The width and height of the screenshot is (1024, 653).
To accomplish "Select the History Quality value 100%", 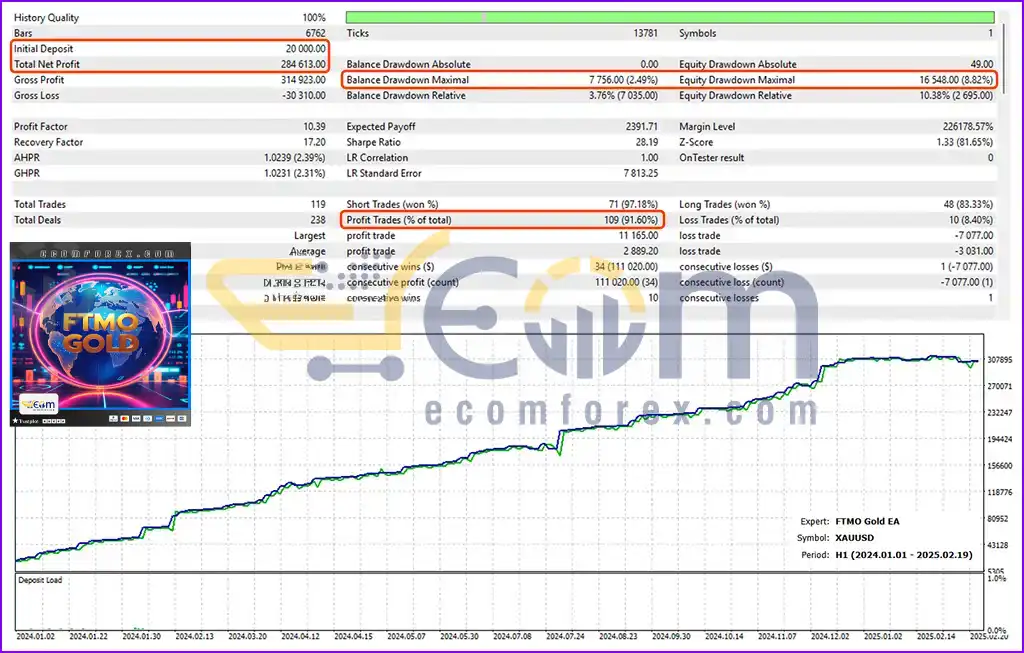I will point(314,18).
